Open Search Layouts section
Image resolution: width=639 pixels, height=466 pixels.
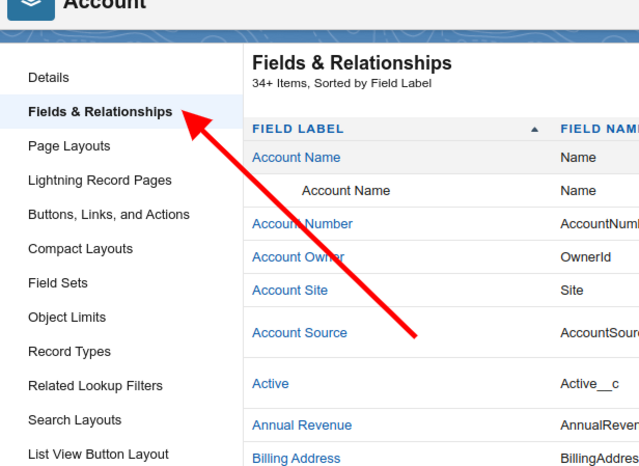pyautogui.click(x=75, y=420)
